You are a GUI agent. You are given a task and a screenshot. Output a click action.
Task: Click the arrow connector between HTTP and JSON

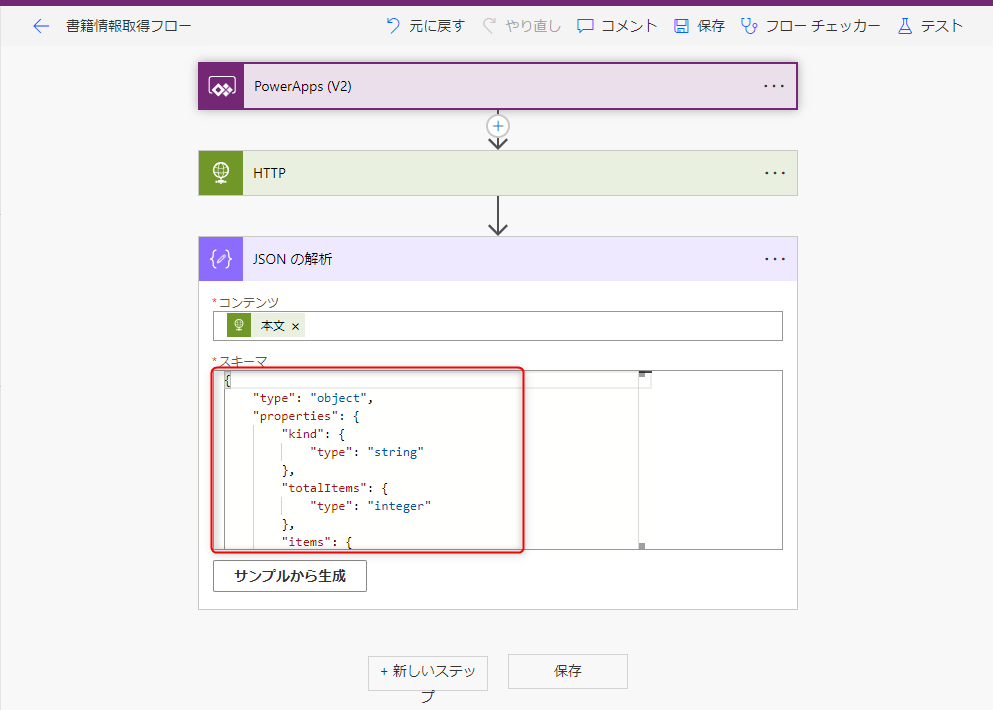coord(498,216)
